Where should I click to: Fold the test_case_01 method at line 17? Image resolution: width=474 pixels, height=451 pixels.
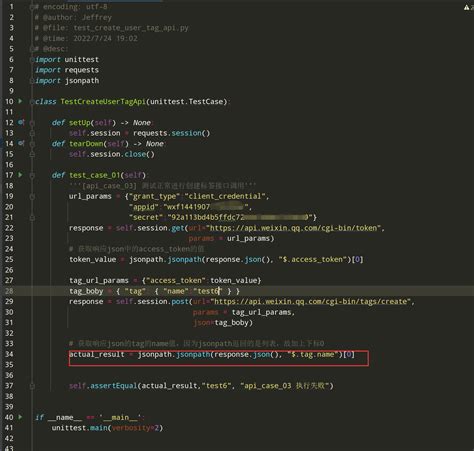pos(32,175)
